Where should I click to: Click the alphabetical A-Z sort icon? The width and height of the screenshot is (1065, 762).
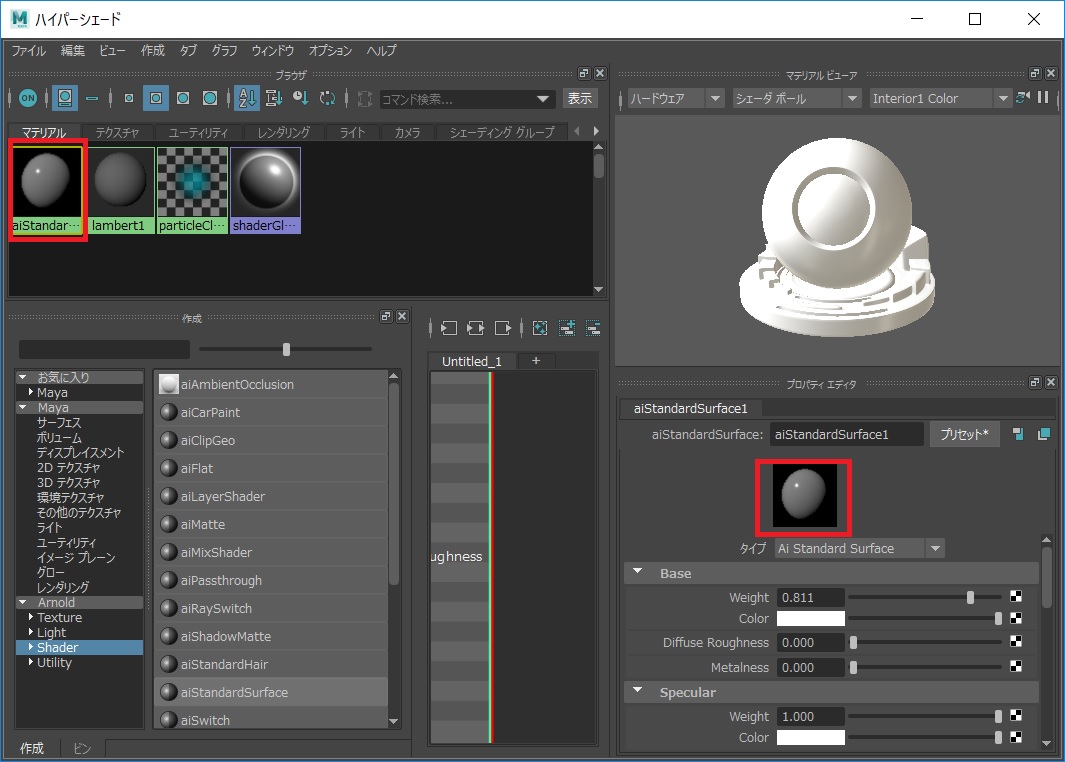tap(247, 98)
